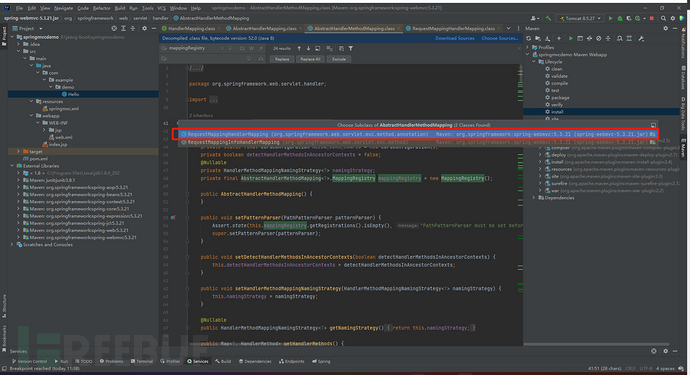This screenshot has height=375, width=690.
Task: Expand all in Project panel toolbar
Action: (123, 28)
